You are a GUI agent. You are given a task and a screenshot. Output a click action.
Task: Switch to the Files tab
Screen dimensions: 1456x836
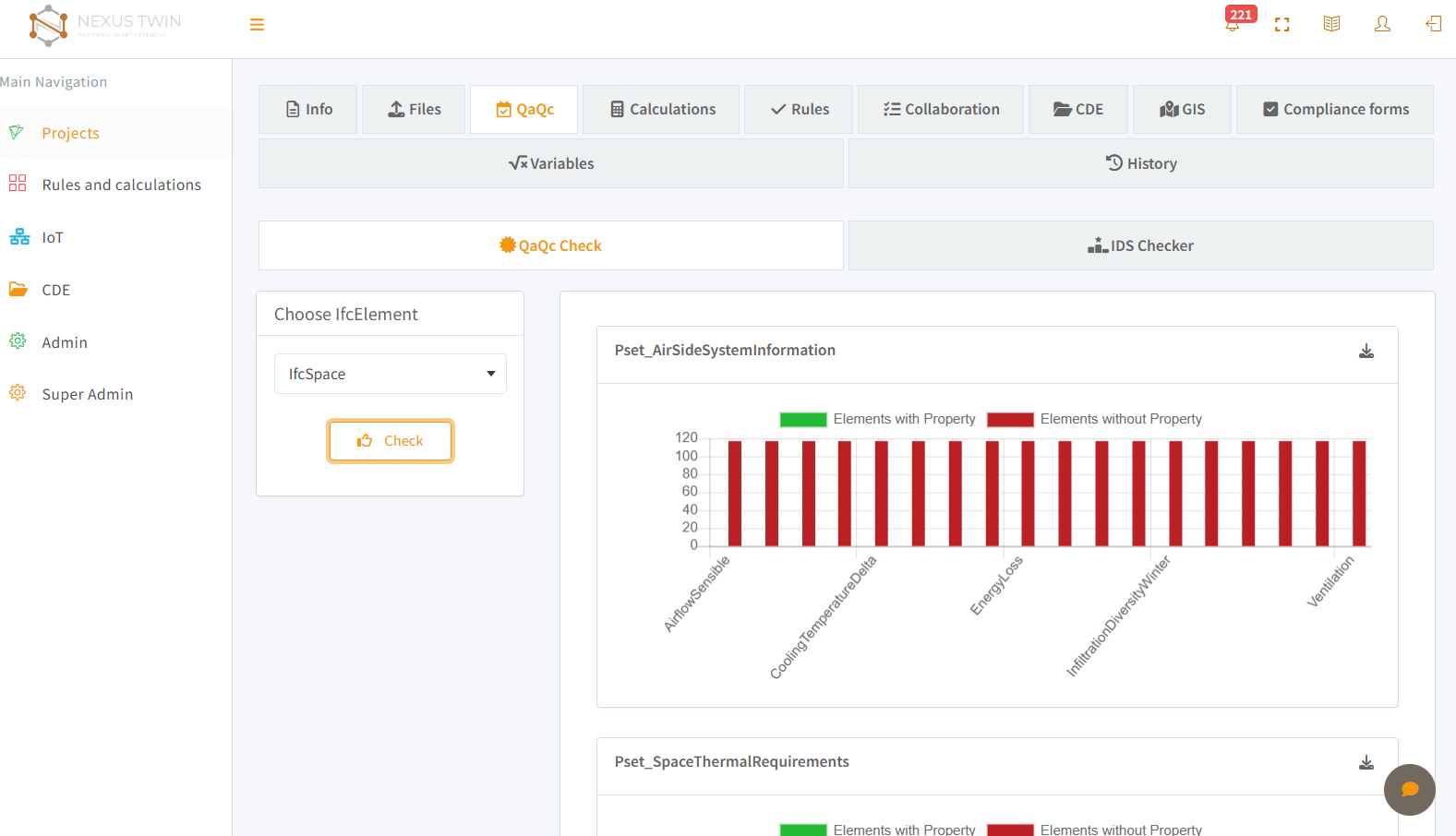click(x=414, y=110)
